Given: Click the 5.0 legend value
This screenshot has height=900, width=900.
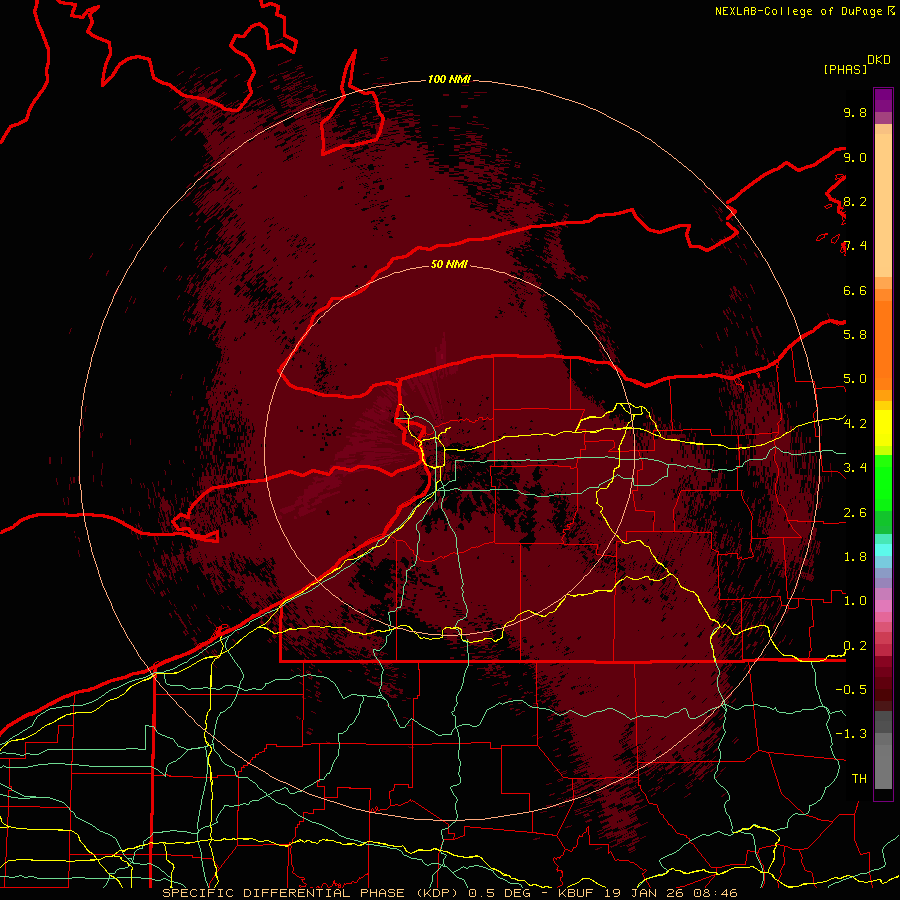Looking at the screenshot, I should [x=855, y=379].
